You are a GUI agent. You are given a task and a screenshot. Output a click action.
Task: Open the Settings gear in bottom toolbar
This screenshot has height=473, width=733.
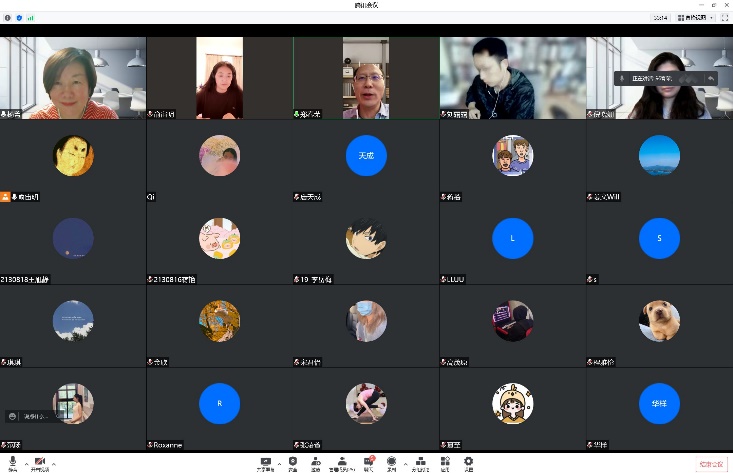coord(468,463)
